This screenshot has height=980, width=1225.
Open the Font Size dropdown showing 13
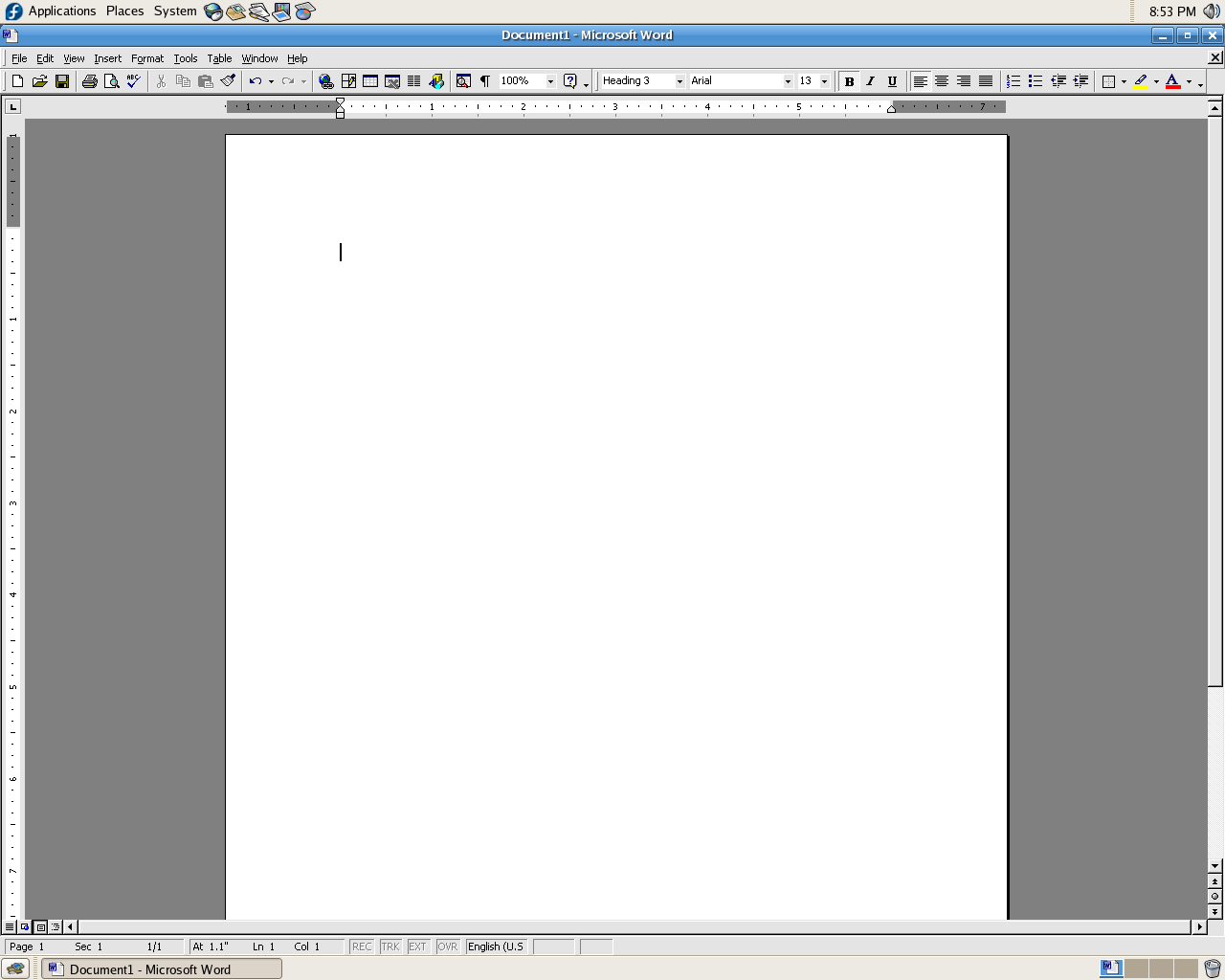(x=824, y=81)
